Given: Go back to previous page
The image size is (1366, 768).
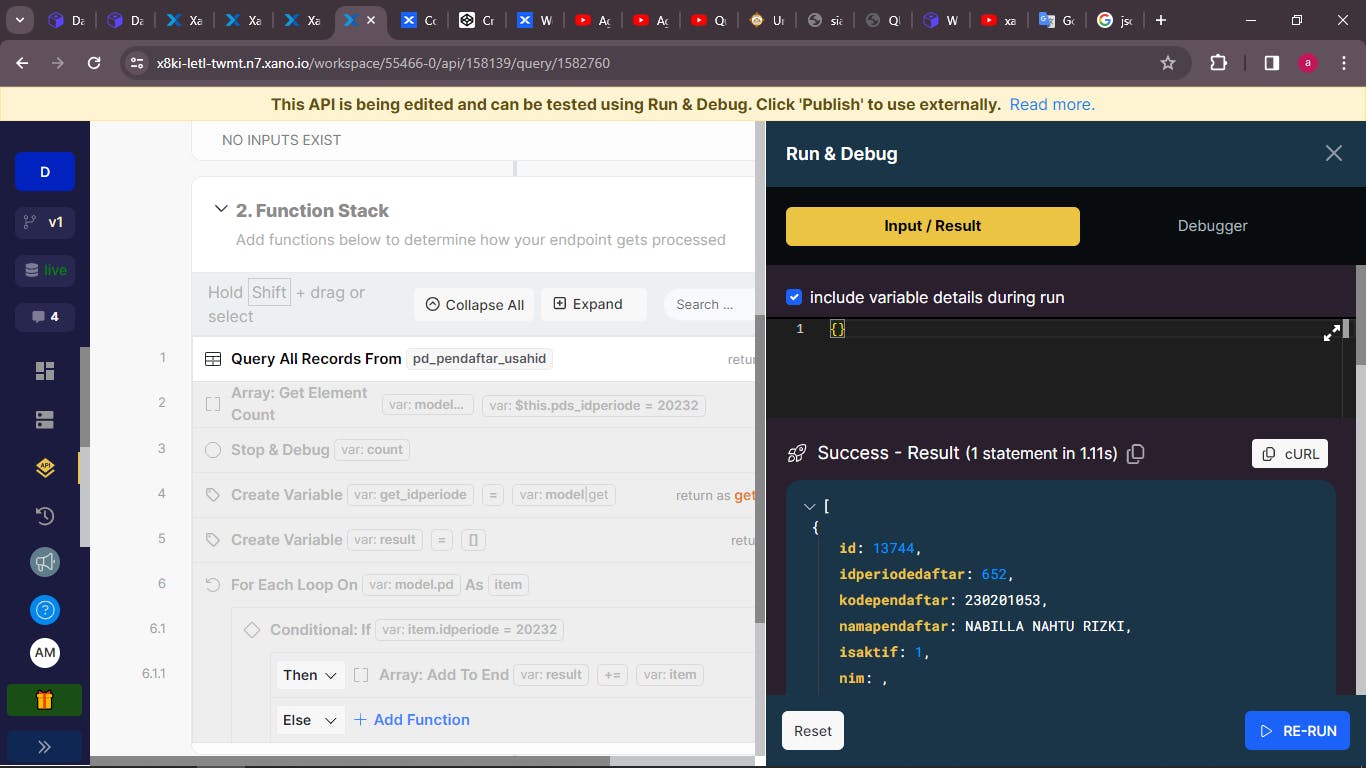Looking at the screenshot, I should 22,63.
